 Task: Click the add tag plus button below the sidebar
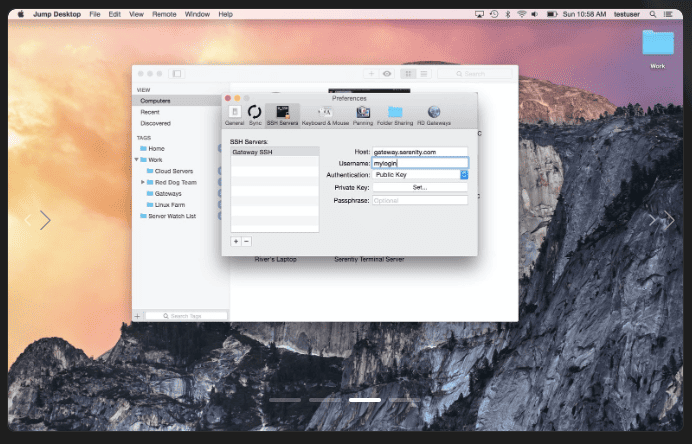138,316
